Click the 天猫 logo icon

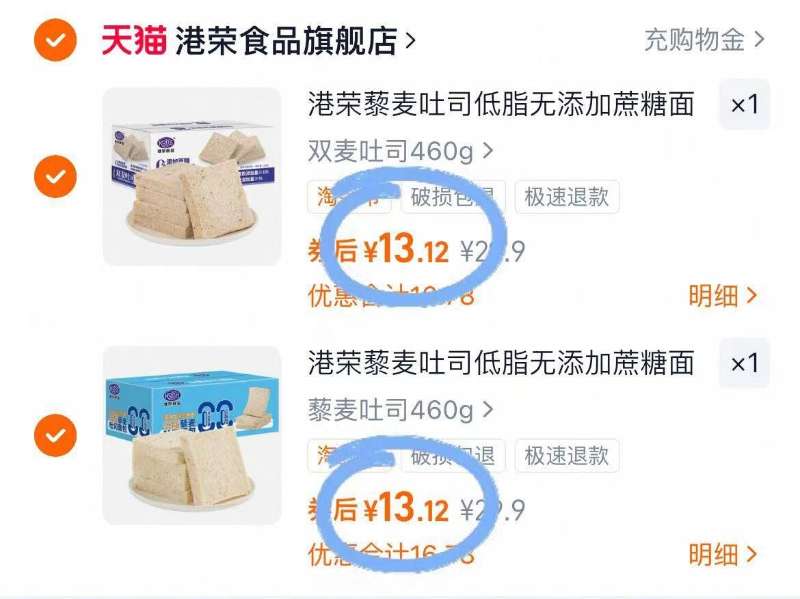click(134, 40)
